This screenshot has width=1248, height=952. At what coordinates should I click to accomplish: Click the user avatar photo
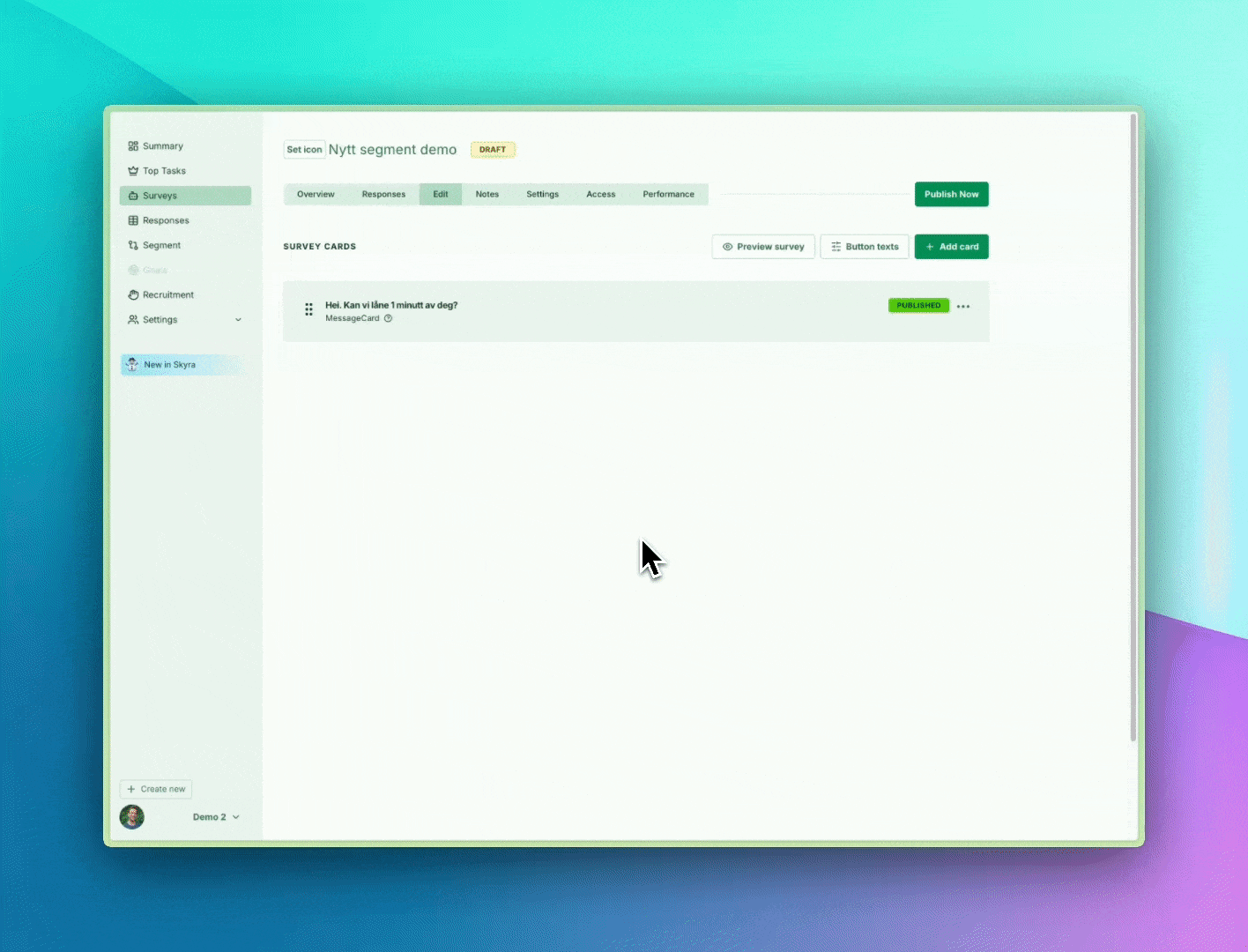click(x=132, y=817)
